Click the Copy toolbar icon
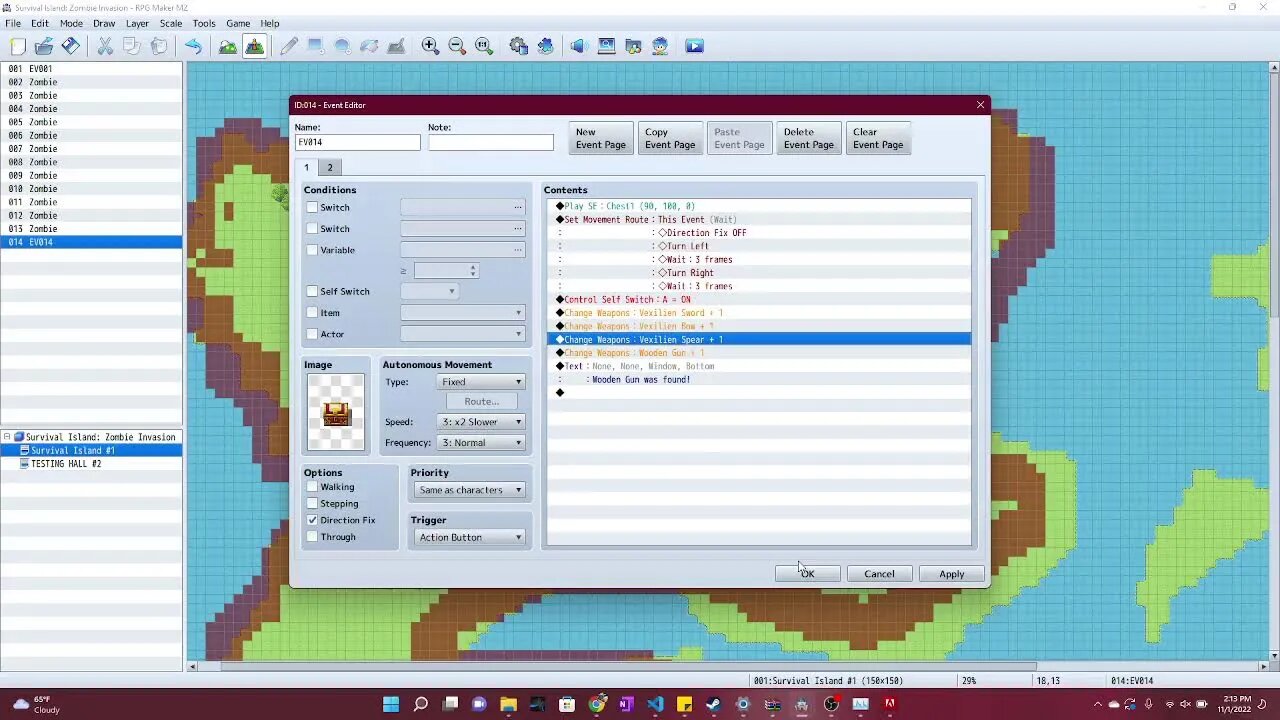1280x720 pixels. click(x=131, y=46)
